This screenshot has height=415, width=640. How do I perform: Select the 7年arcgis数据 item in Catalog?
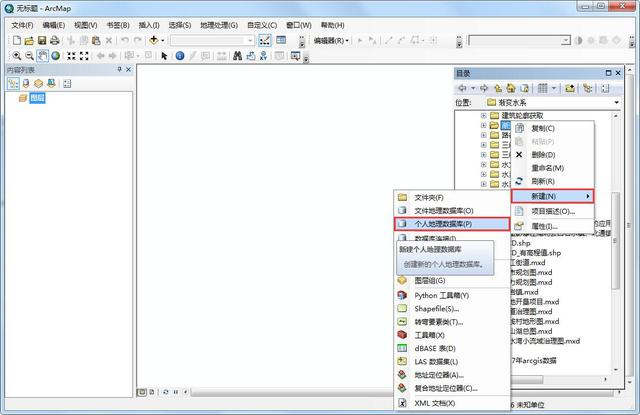[x=534, y=360]
